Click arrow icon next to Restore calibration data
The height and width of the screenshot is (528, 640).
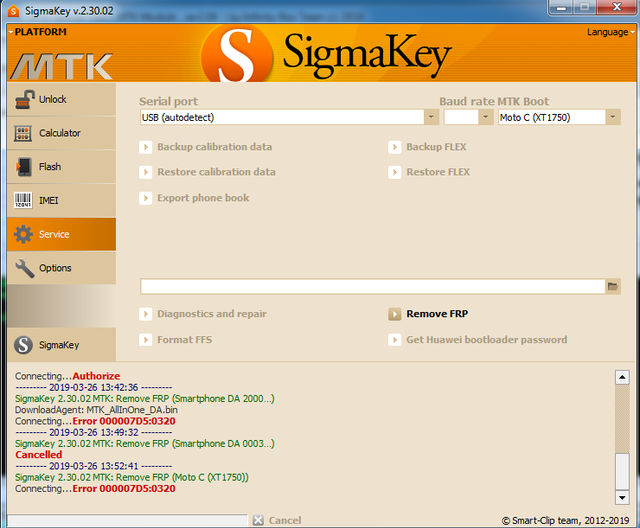[145, 172]
